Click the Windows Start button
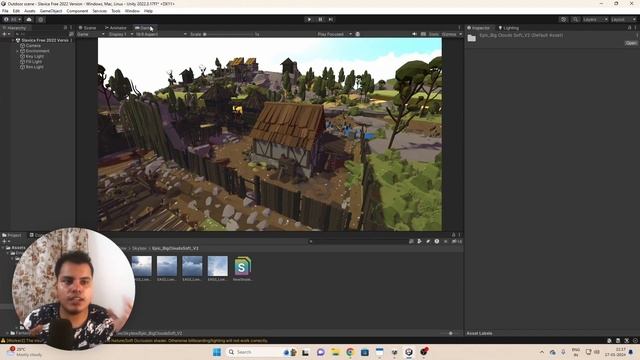640x360 pixels. (x=217, y=352)
